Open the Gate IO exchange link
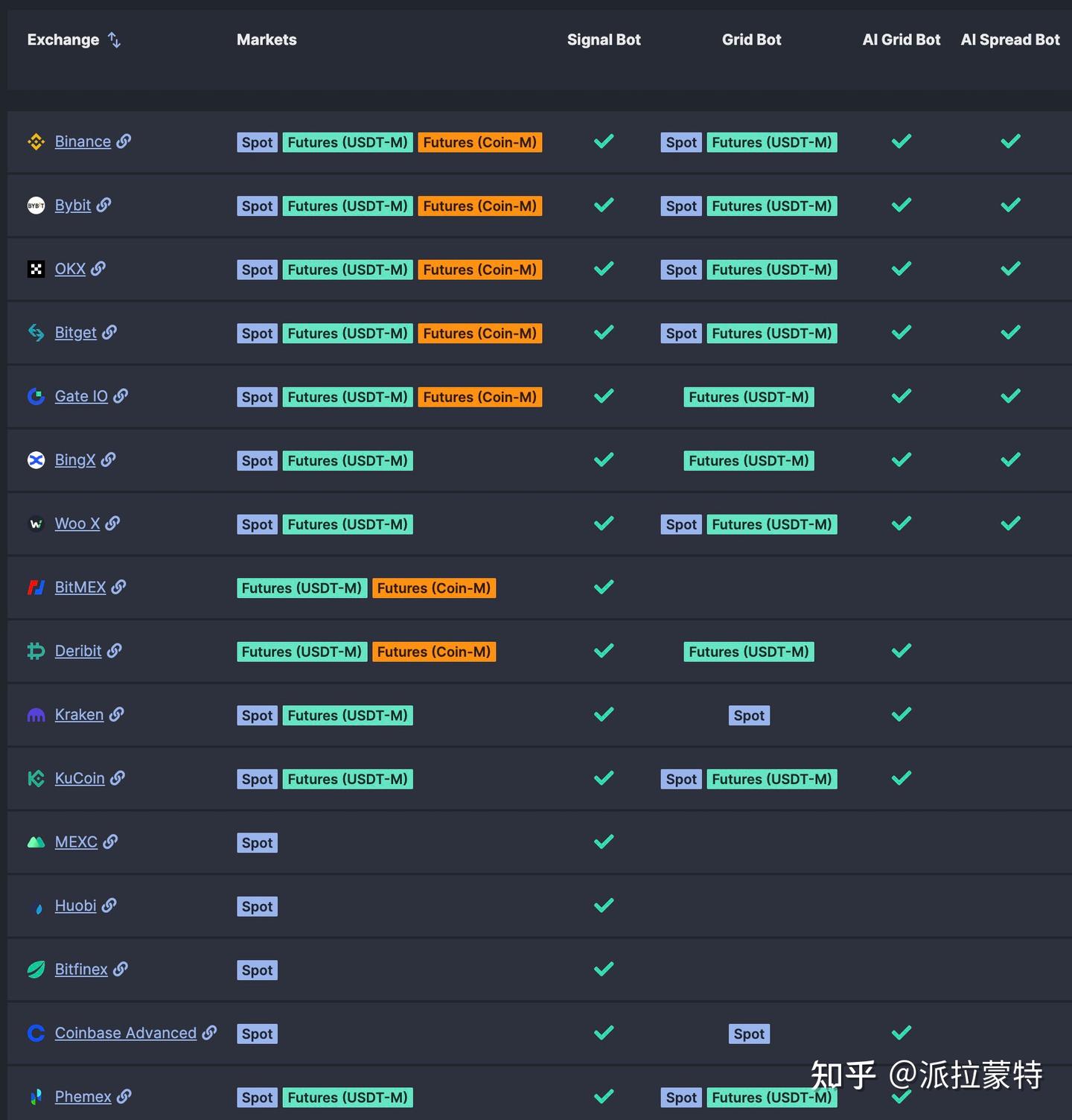Screen dimensions: 1072x1120 pyautogui.click(x=82, y=396)
